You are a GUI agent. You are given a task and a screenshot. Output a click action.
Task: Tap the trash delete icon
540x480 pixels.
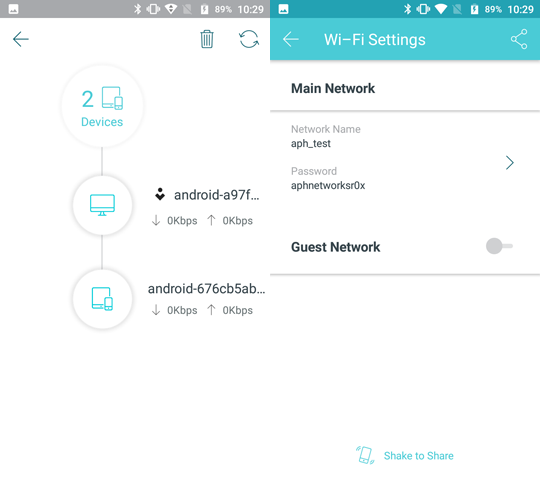point(207,39)
